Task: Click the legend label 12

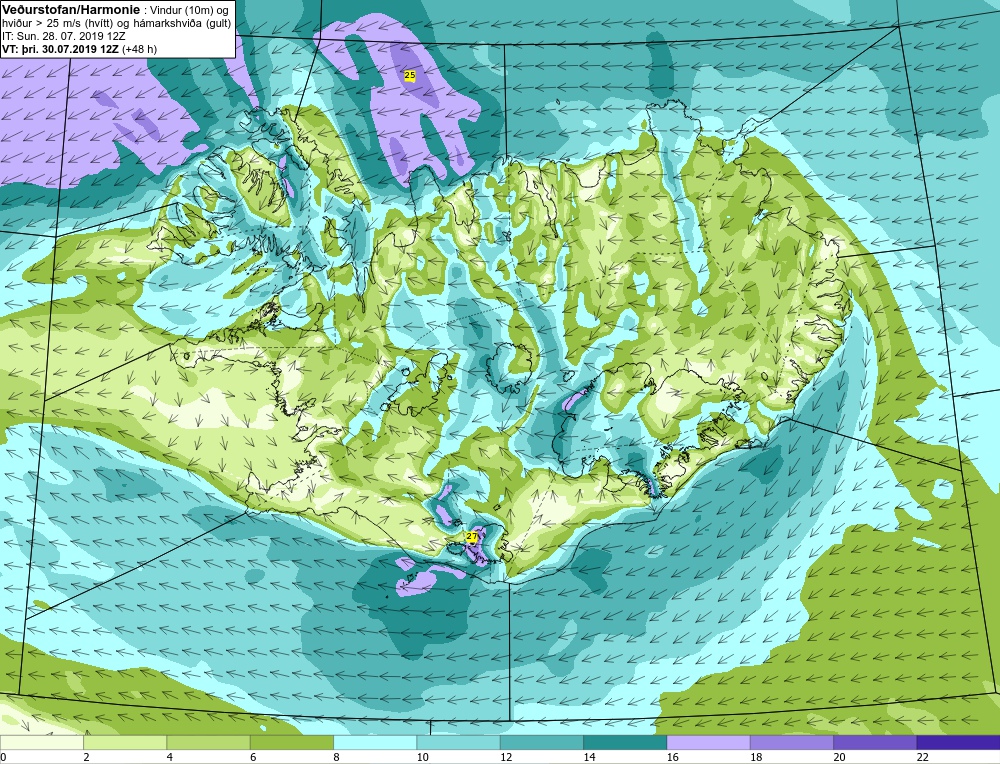Action: click(x=506, y=757)
